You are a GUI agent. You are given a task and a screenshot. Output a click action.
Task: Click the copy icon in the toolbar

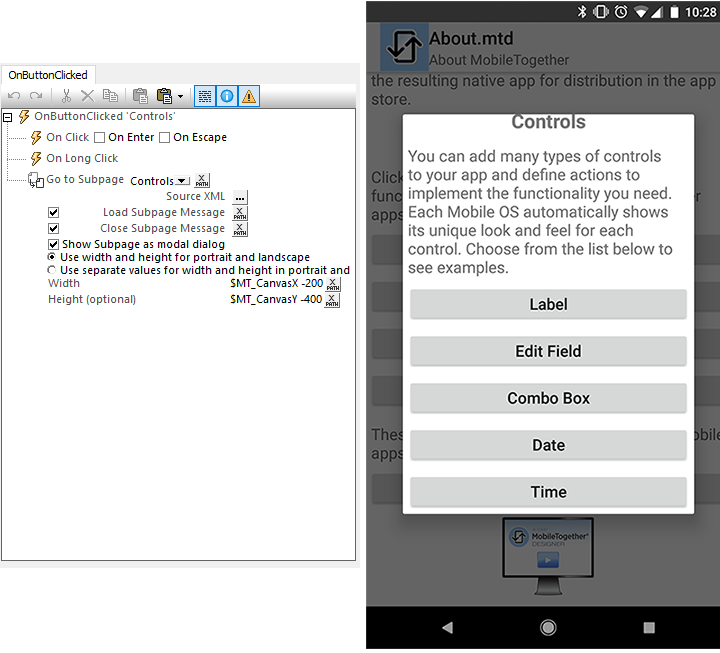(x=110, y=96)
